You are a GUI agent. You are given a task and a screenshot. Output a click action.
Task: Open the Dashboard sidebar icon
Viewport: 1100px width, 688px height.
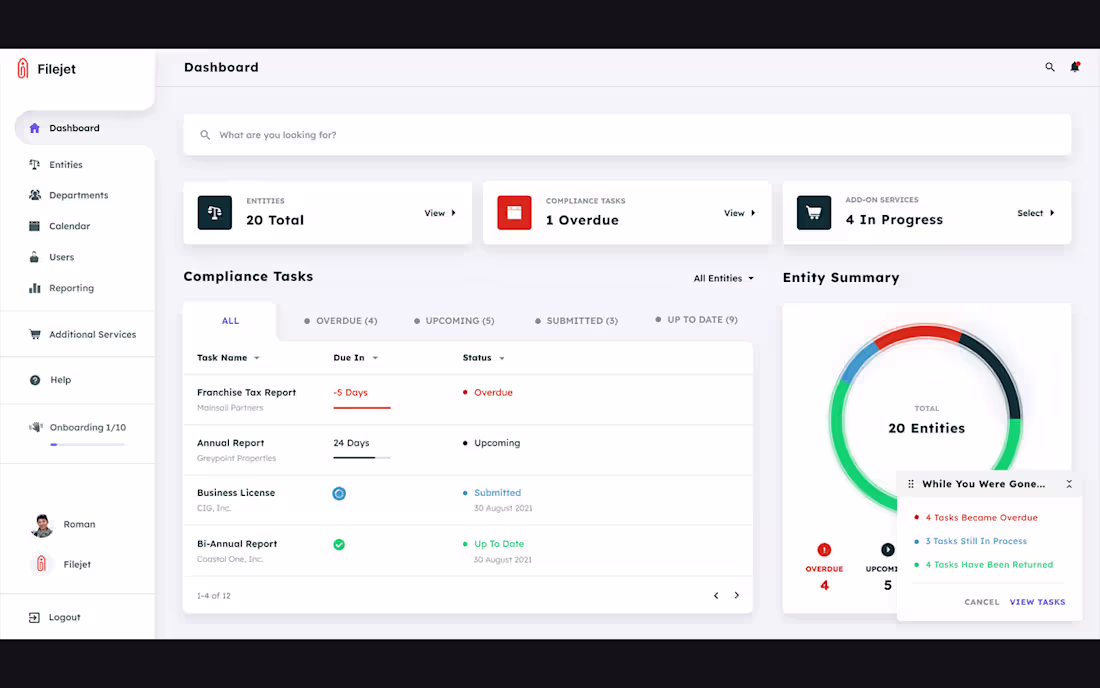pos(33,128)
